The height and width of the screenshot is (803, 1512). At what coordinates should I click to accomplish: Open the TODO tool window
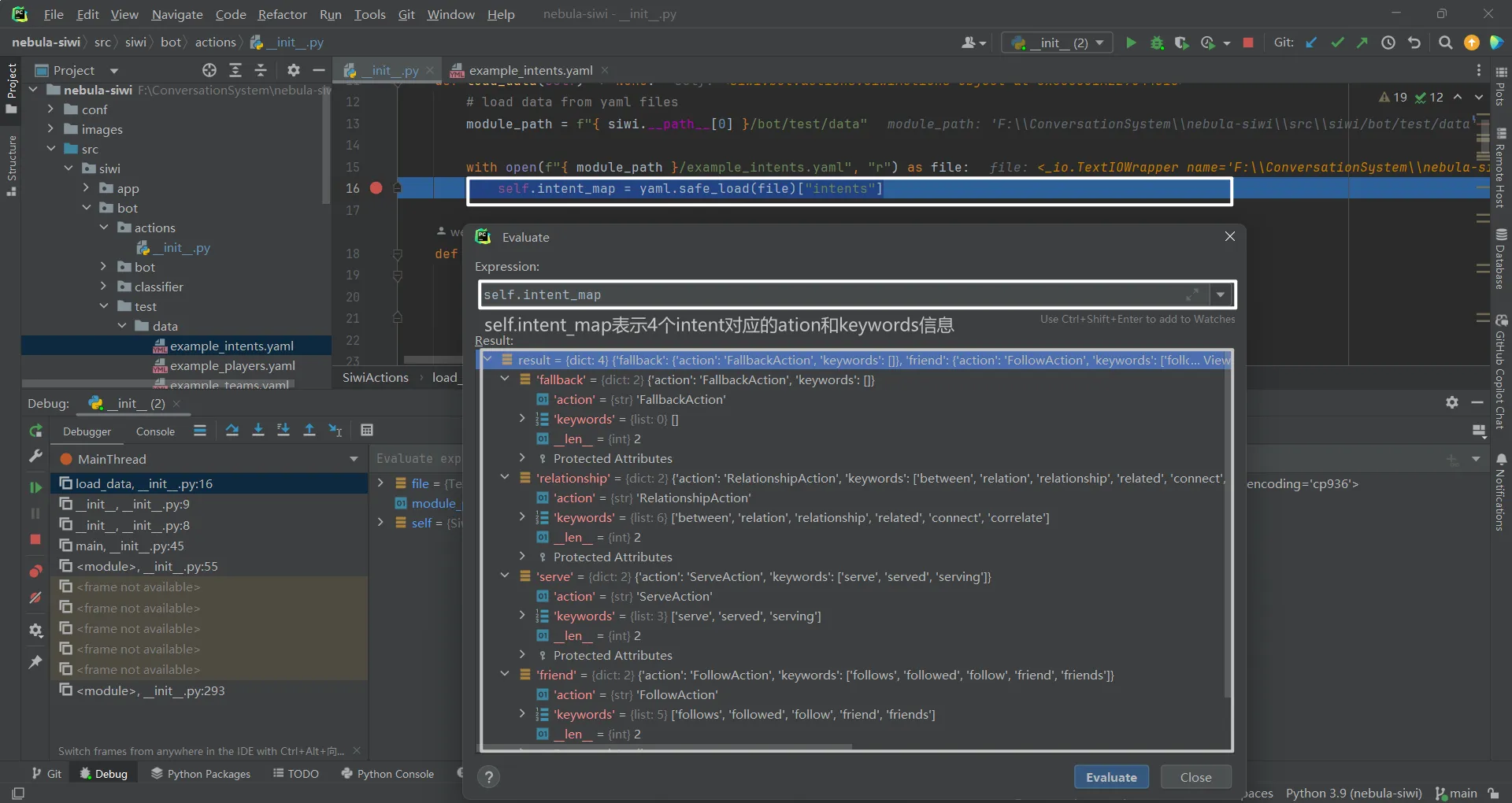pyautogui.click(x=296, y=774)
